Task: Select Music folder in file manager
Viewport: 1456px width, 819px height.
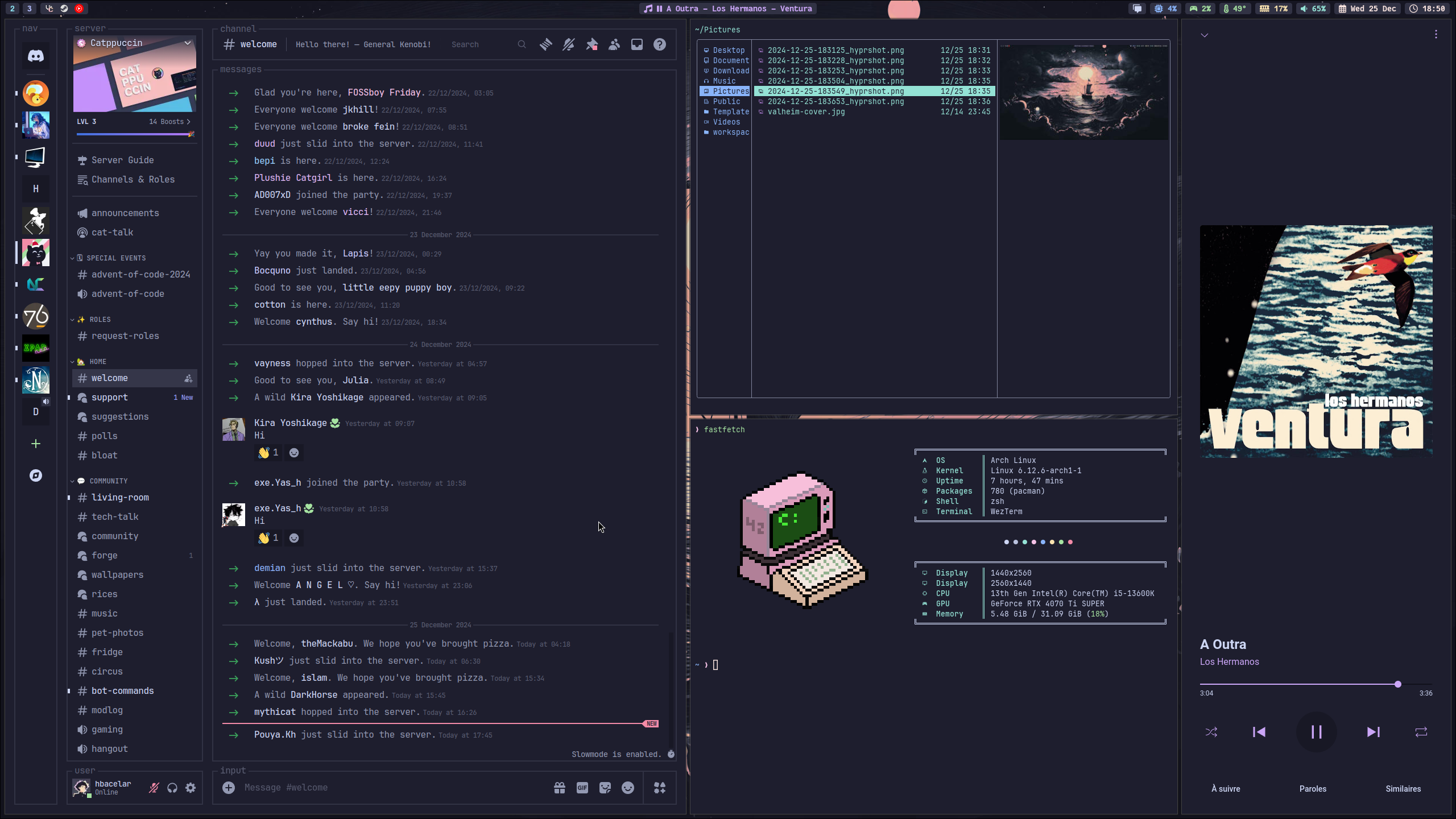Action: click(725, 81)
